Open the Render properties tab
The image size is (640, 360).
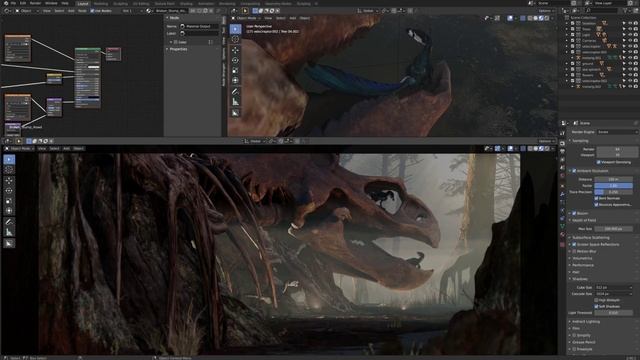(x=562, y=143)
